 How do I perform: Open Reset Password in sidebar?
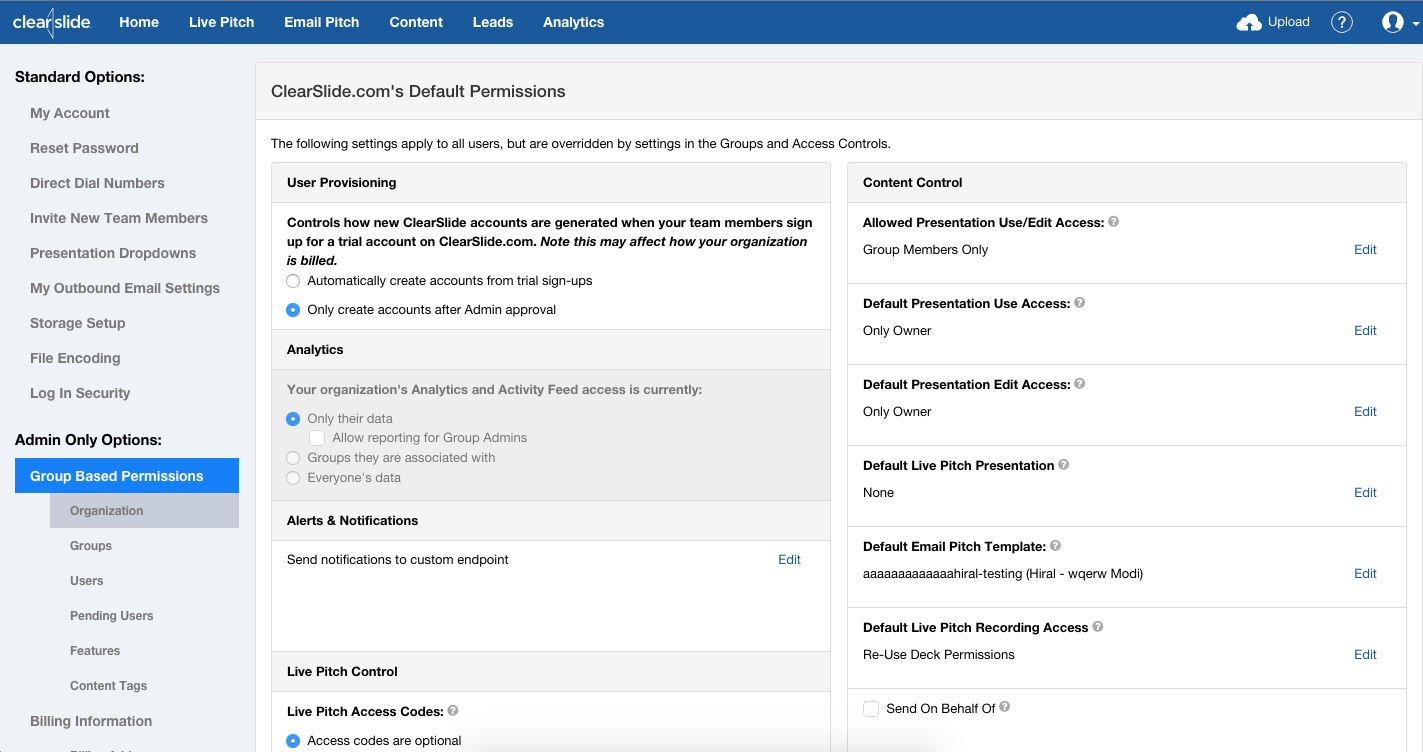(x=84, y=148)
